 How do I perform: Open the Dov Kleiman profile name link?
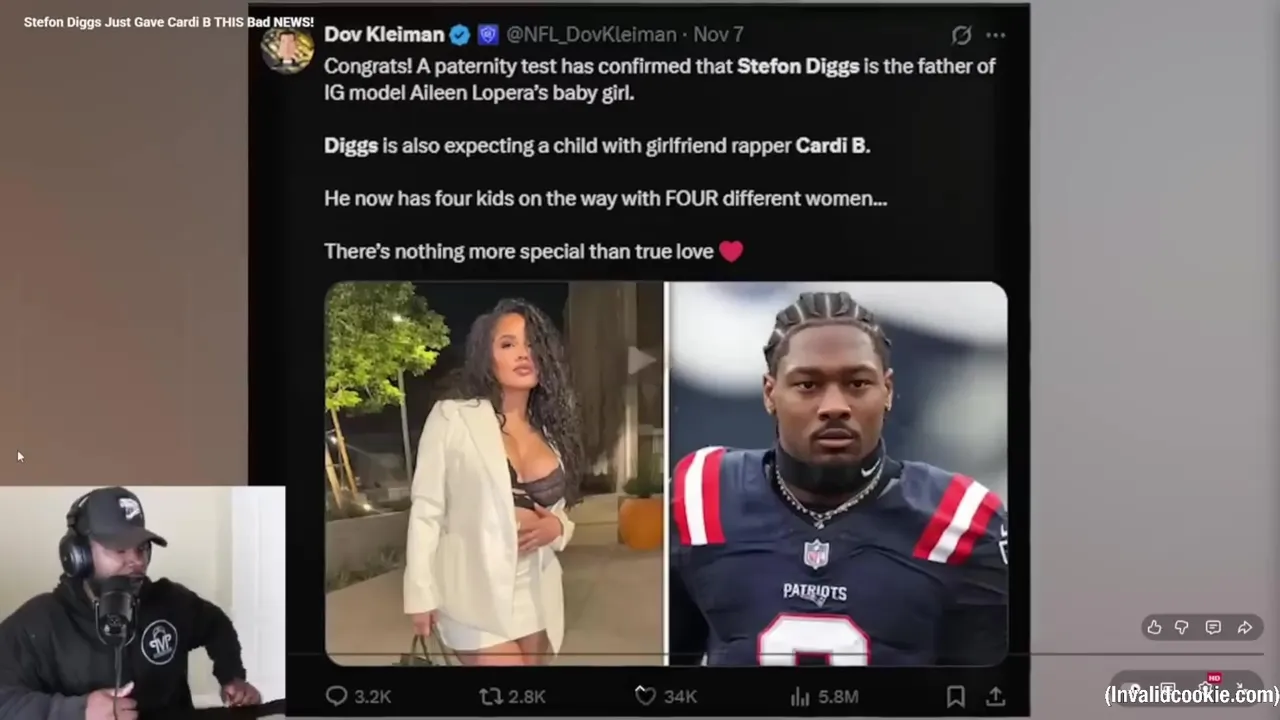[384, 35]
